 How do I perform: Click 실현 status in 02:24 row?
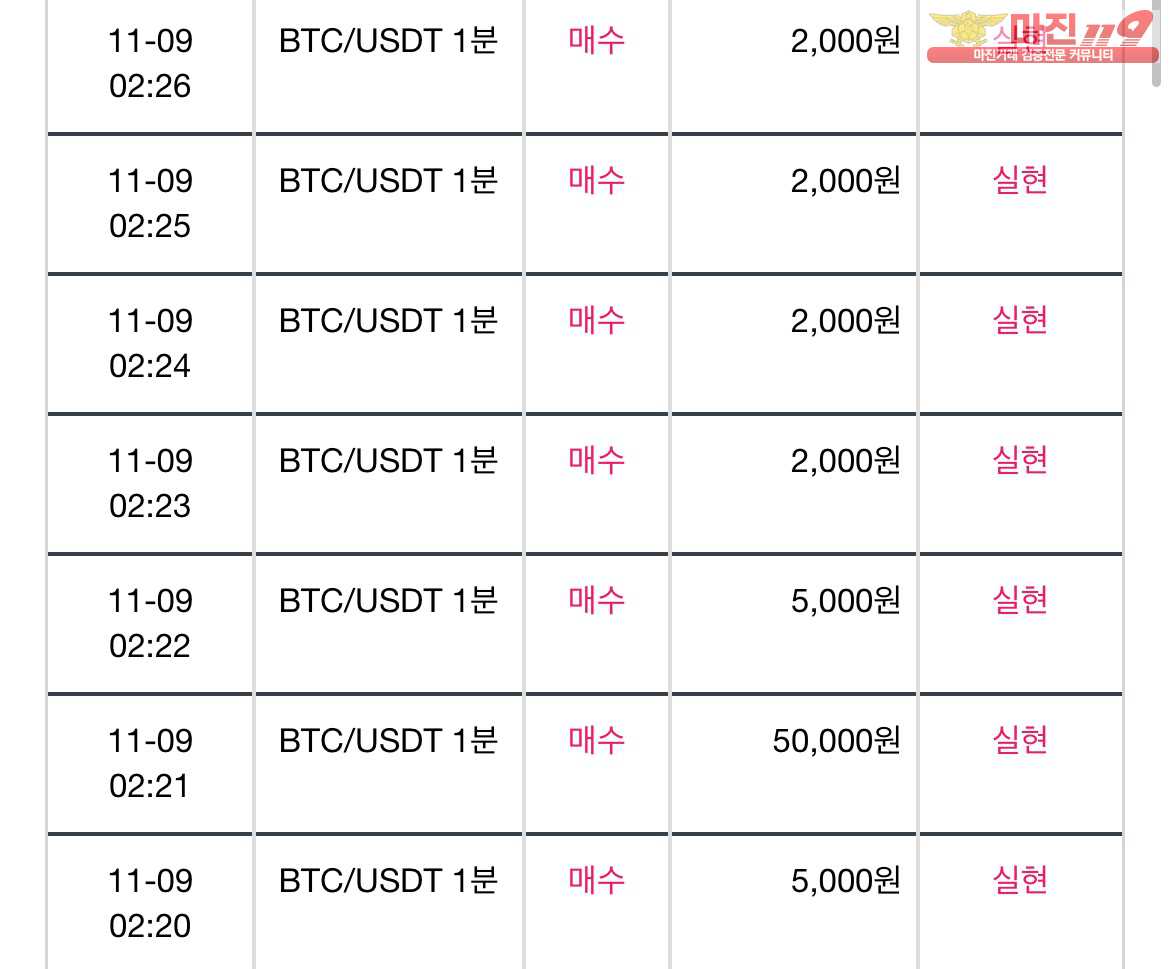[1020, 320]
